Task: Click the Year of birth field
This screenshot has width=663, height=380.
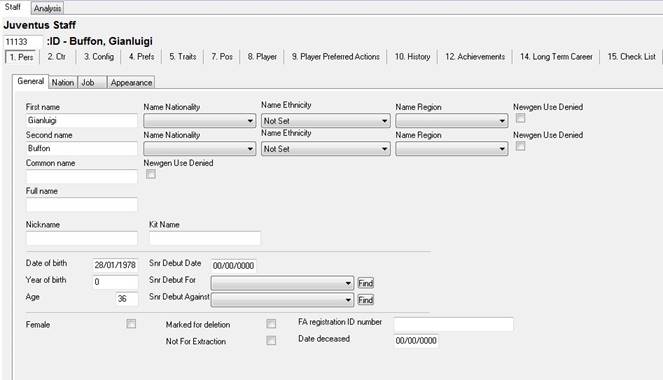Action: coord(115,282)
